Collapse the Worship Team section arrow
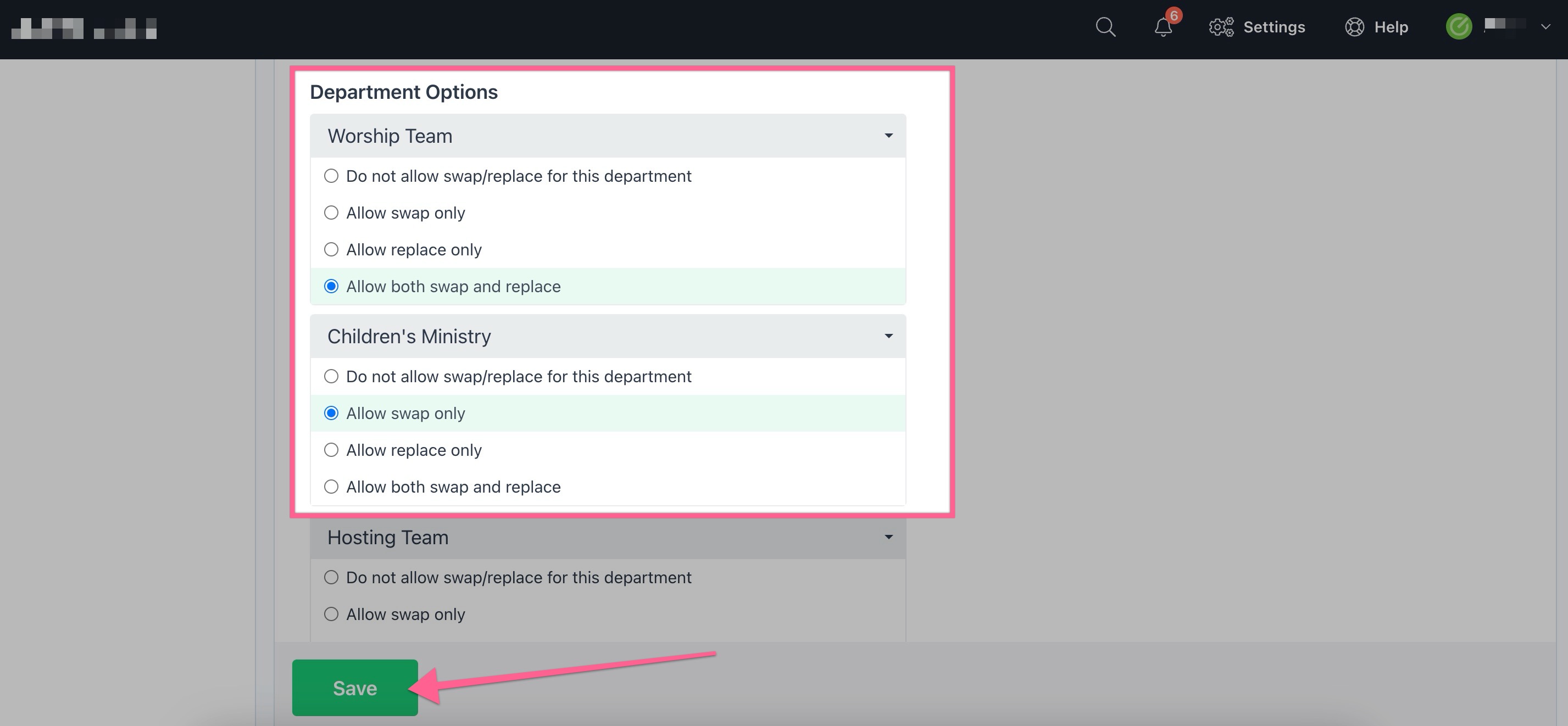 [888, 136]
